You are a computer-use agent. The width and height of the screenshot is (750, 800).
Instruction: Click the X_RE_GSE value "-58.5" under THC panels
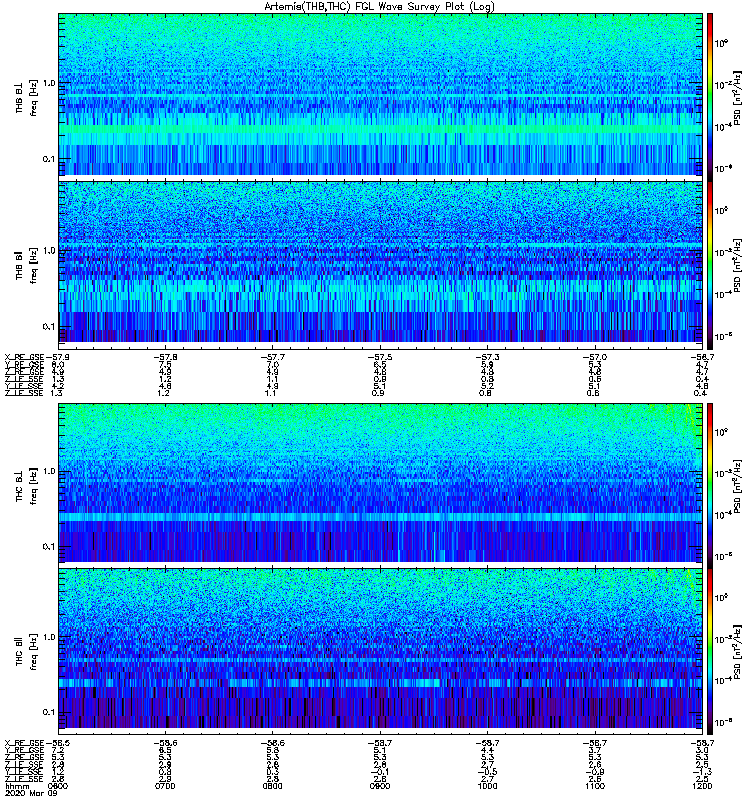[58, 743]
